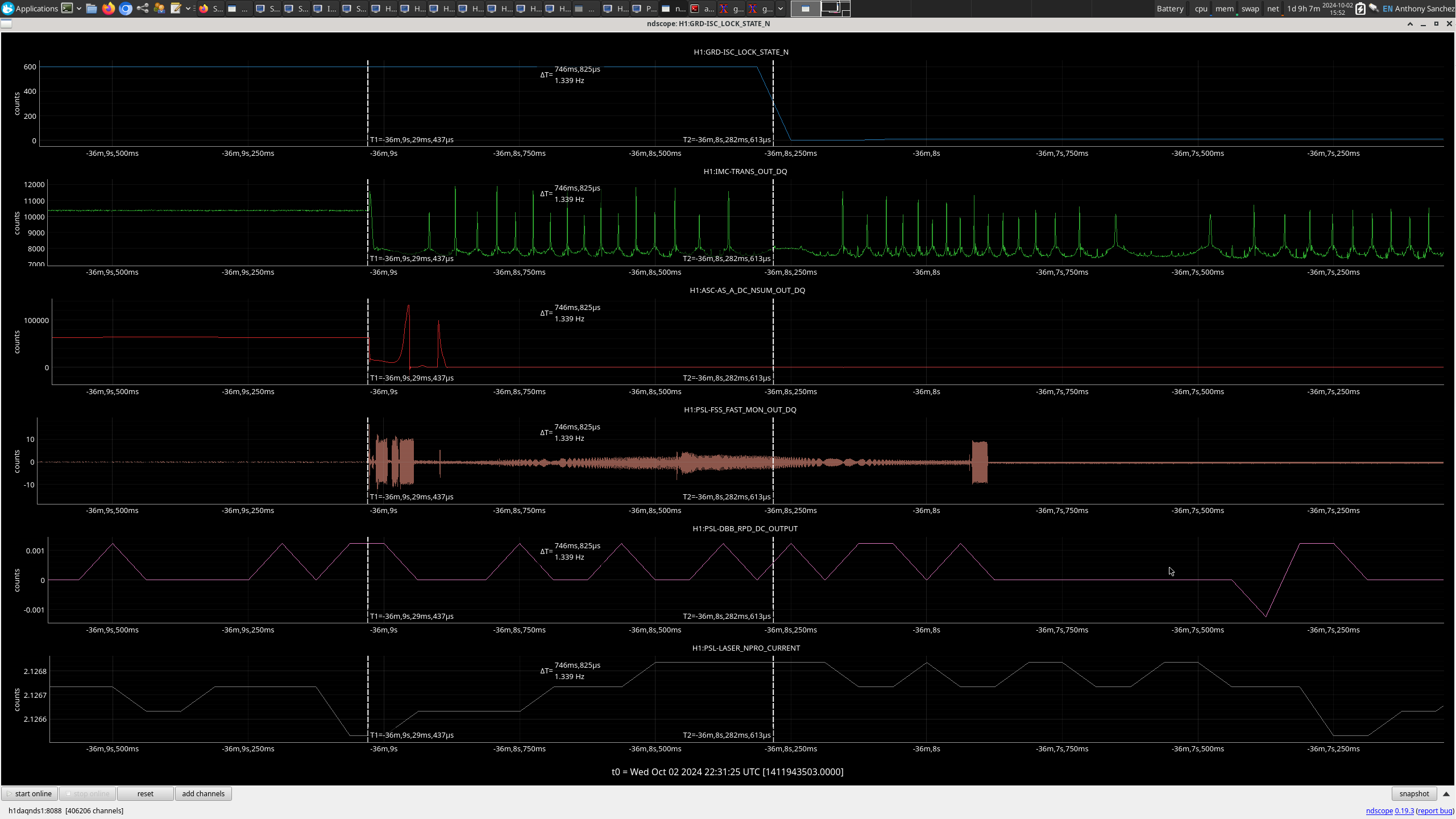Switch to the 'P...' taskbar window
1456x819 pixels.
coord(645,9)
